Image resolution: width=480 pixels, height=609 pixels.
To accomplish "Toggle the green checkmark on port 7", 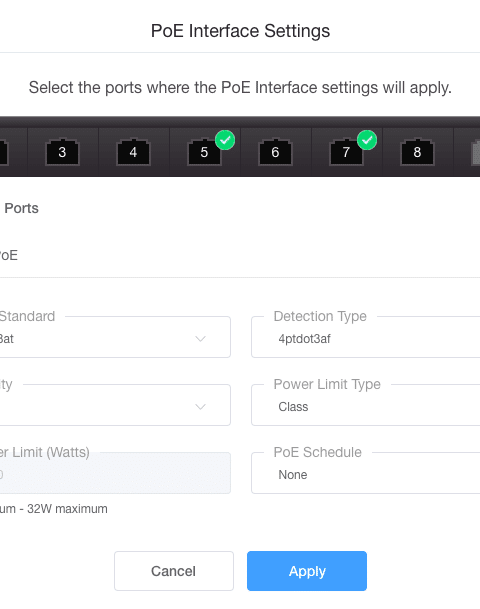I will point(367,140).
